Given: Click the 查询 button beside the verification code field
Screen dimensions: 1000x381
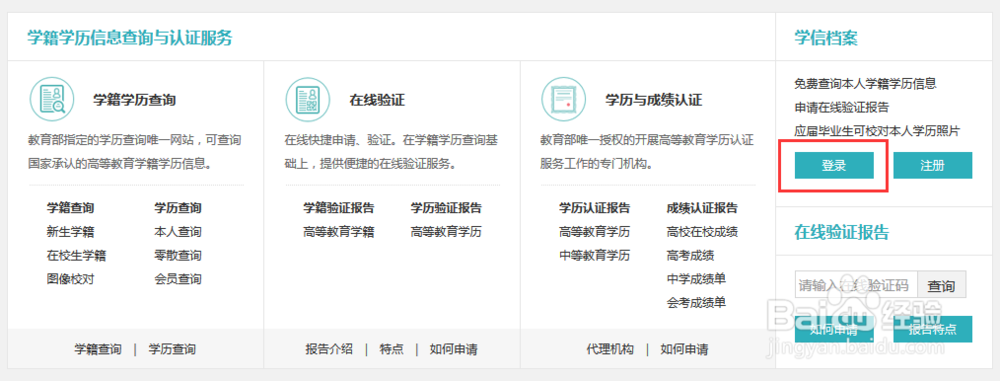Looking at the screenshot, I should [x=941, y=285].
